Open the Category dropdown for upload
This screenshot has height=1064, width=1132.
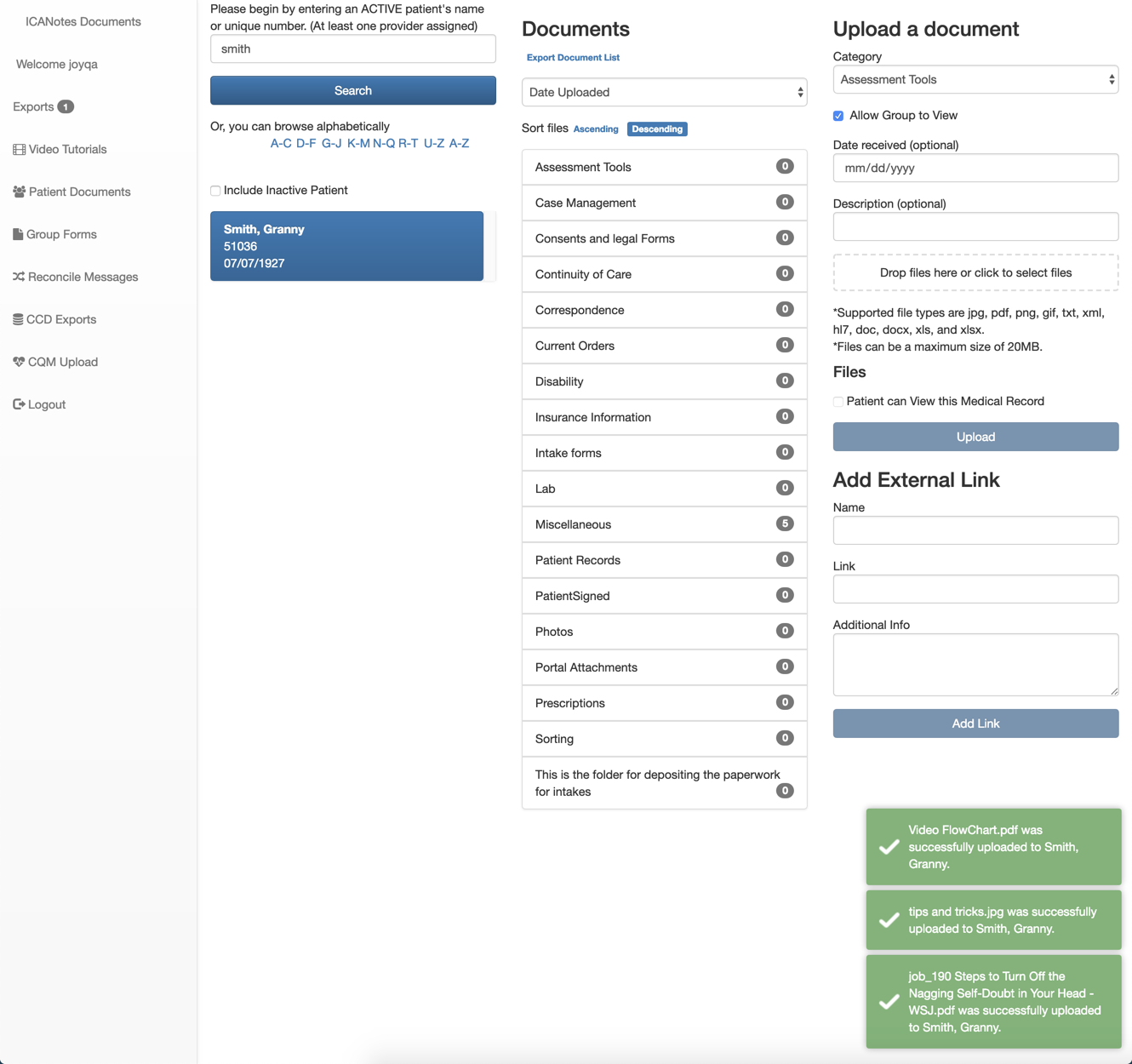coord(975,79)
